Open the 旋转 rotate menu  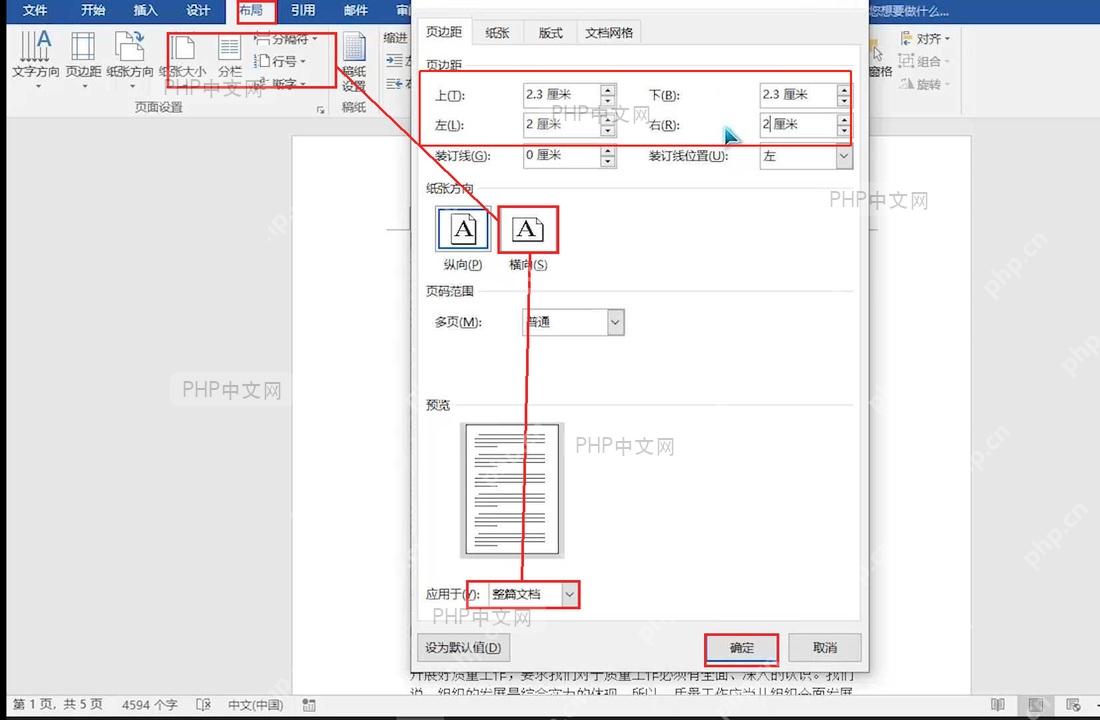[925, 84]
